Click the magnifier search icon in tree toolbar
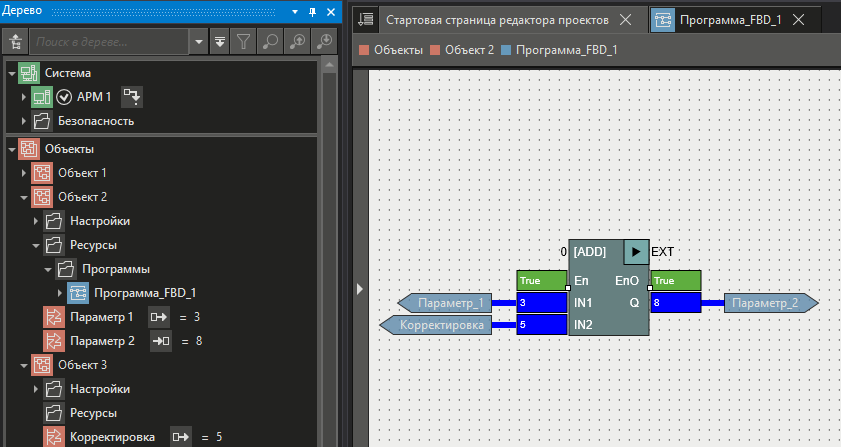Screen dimensions: 841x447 click(x=270, y=41)
